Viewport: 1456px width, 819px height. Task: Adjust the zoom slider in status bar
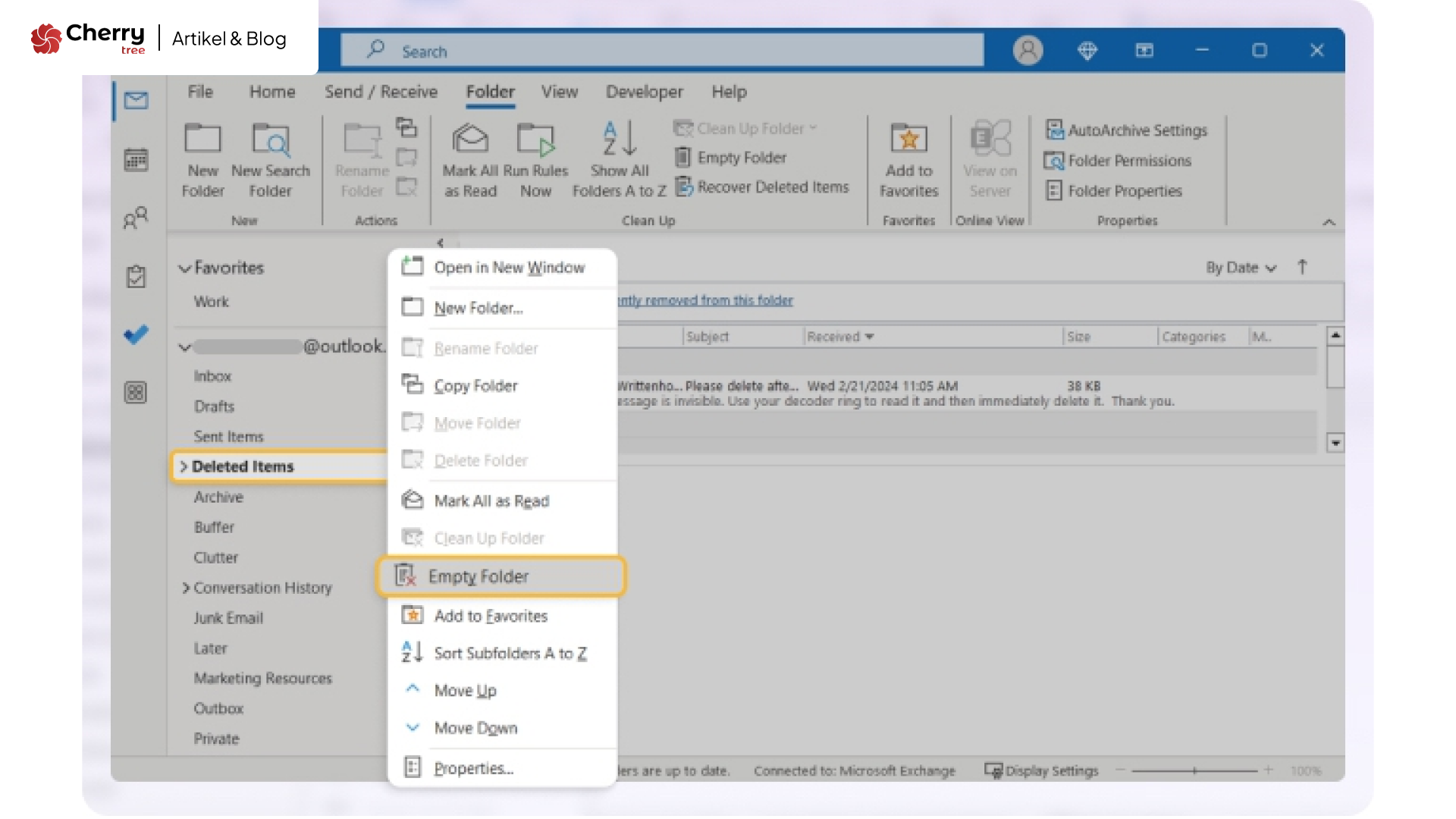coord(1194,770)
